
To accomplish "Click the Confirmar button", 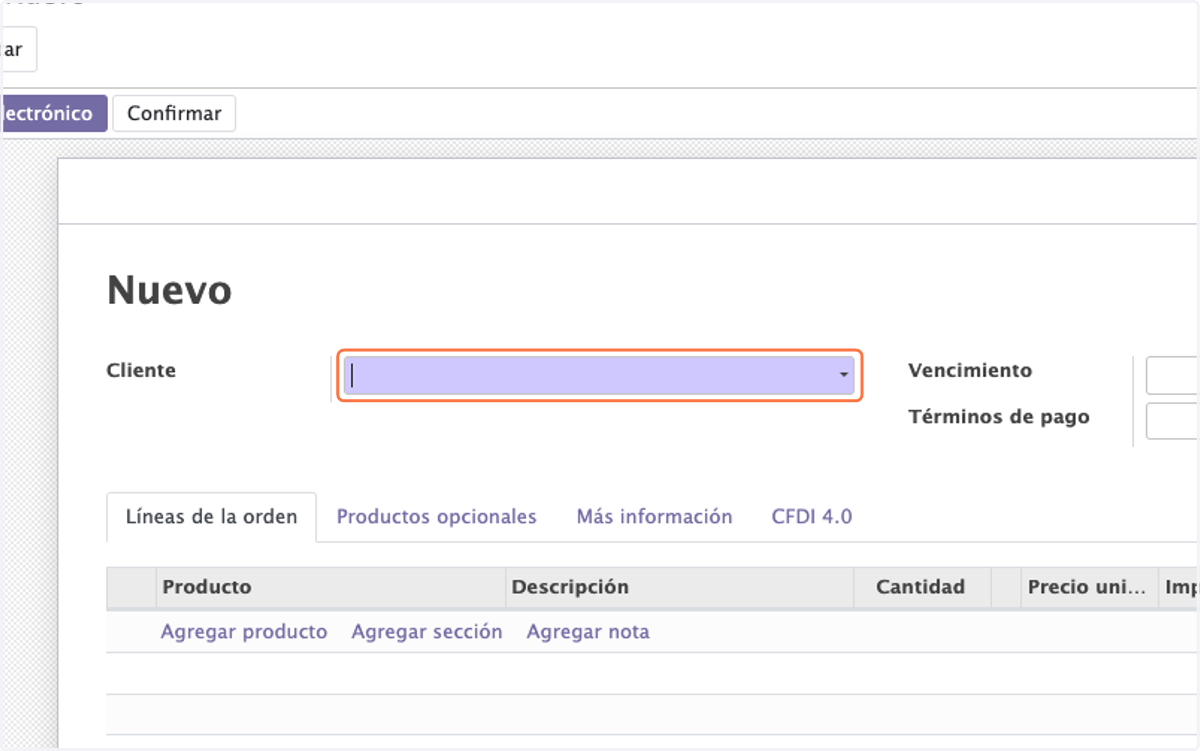I will [174, 113].
